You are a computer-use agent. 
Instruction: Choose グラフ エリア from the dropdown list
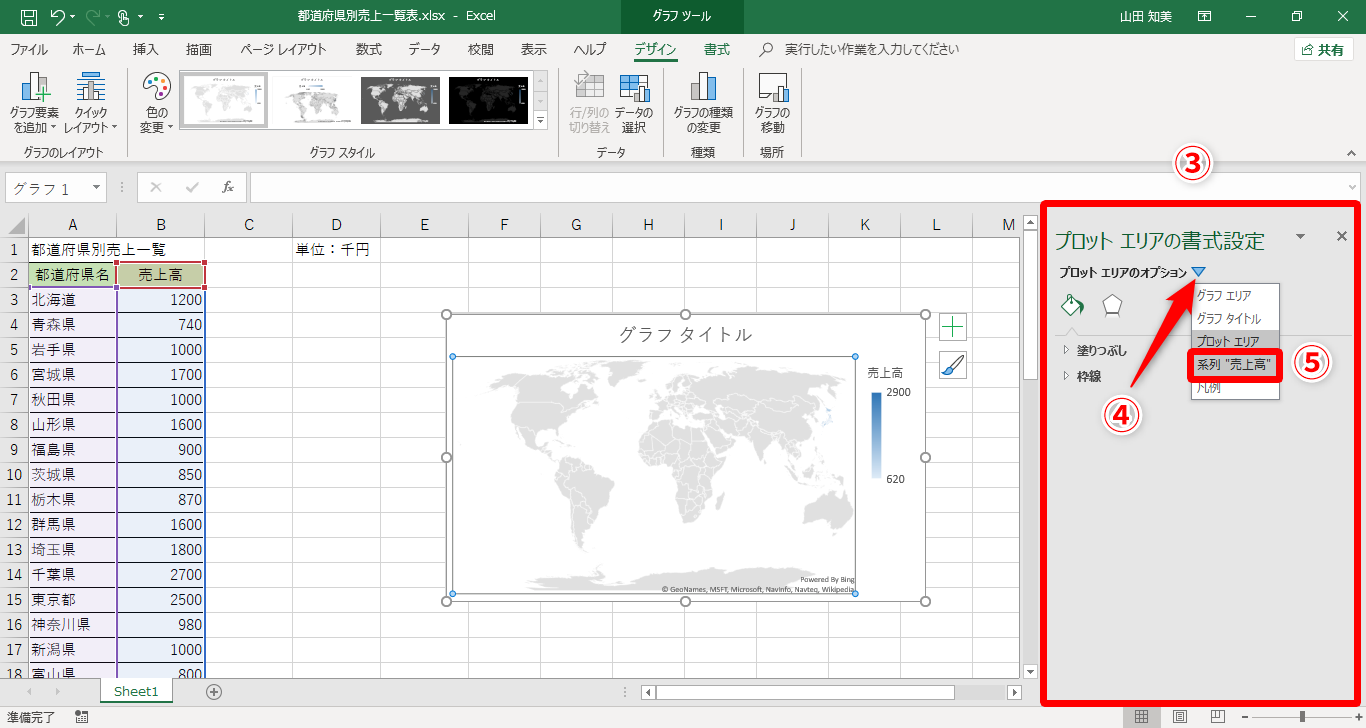point(1235,296)
